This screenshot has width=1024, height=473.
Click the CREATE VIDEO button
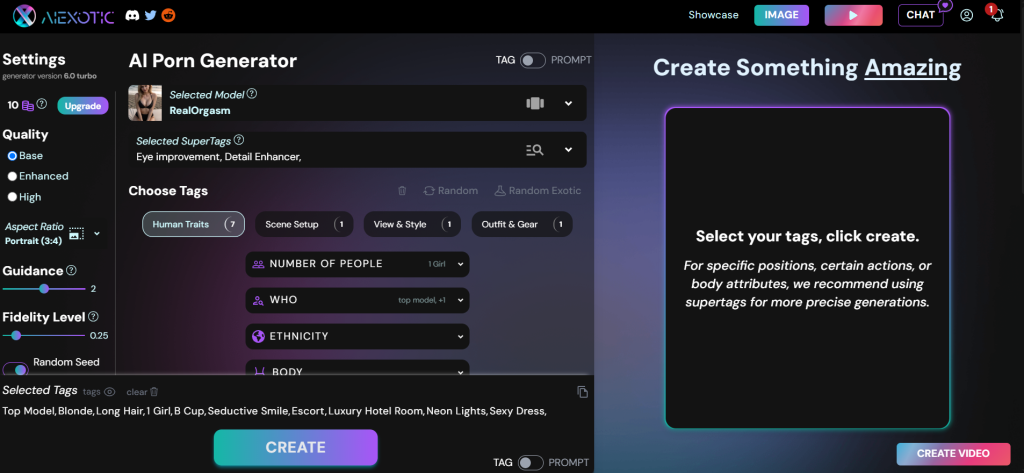953,453
